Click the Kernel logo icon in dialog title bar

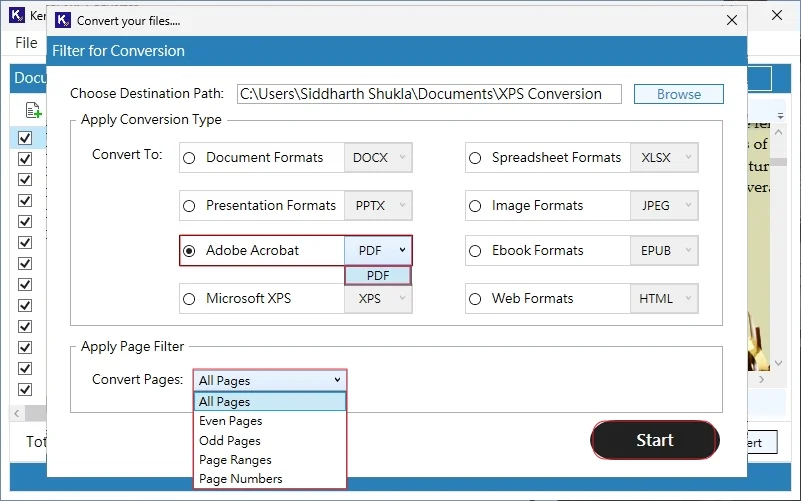(63, 20)
